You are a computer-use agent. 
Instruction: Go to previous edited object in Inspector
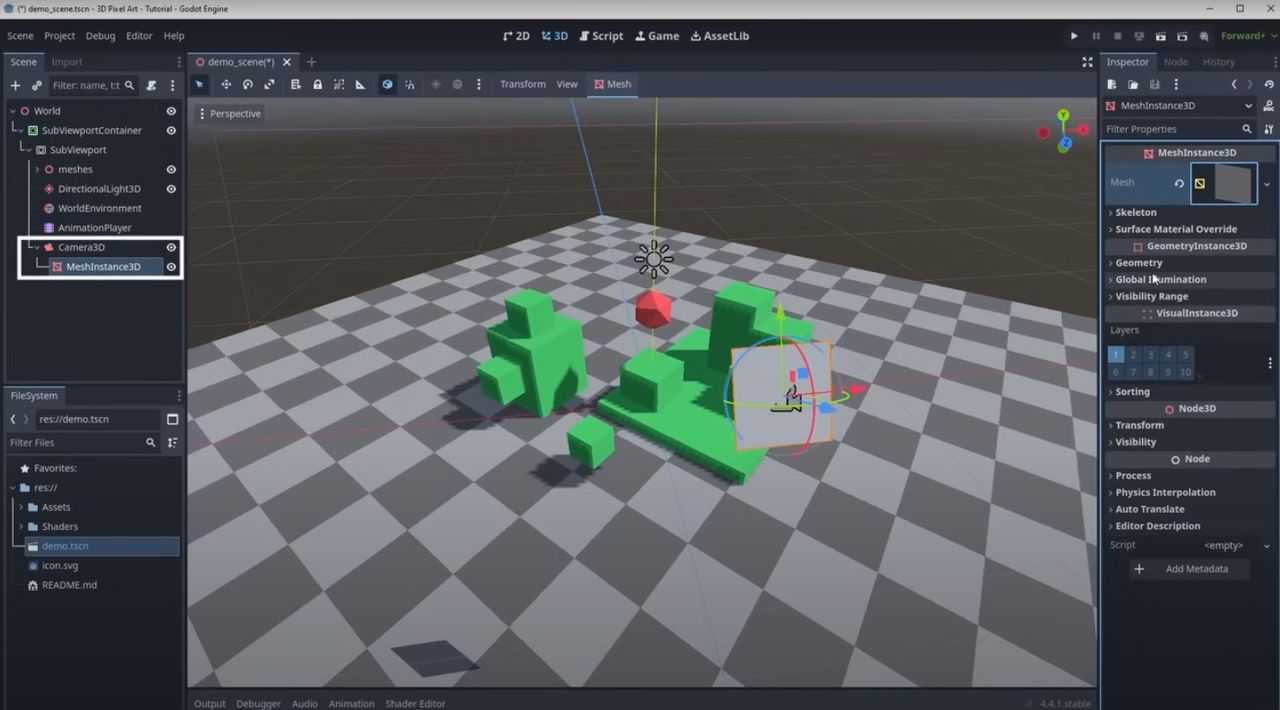(x=1234, y=85)
